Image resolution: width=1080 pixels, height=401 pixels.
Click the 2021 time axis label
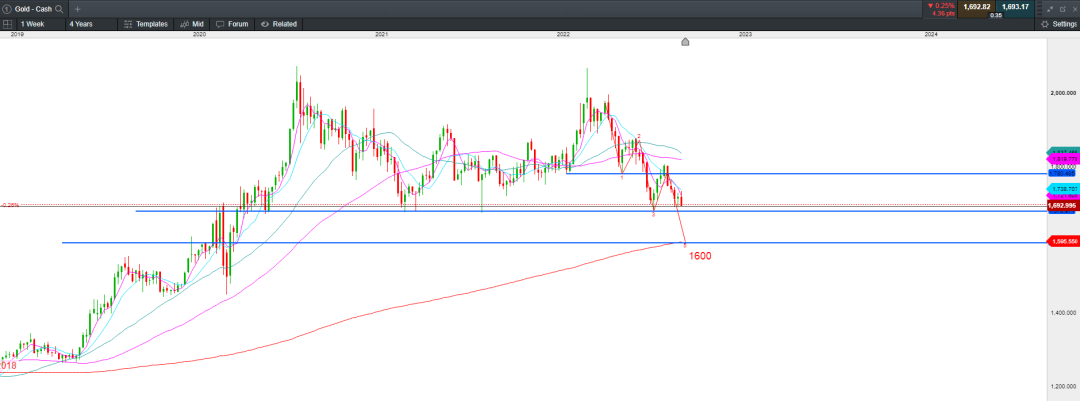pos(381,34)
